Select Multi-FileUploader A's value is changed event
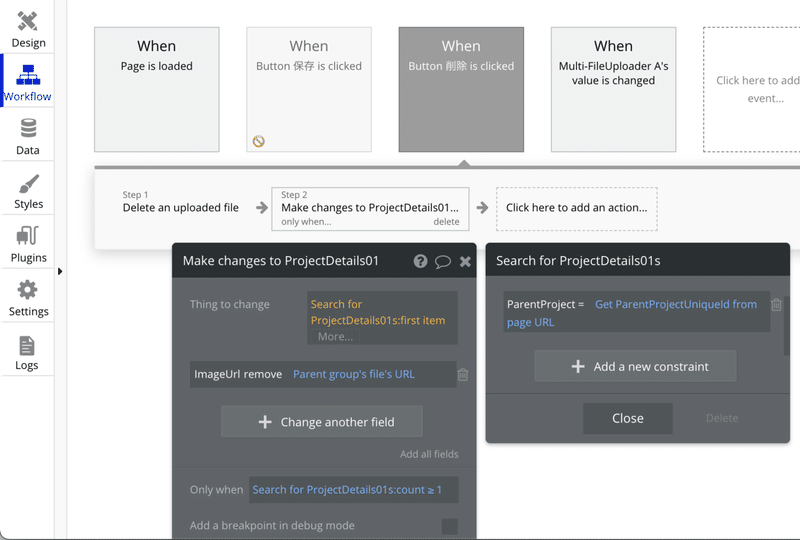 pyautogui.click(x=613, y=89)
